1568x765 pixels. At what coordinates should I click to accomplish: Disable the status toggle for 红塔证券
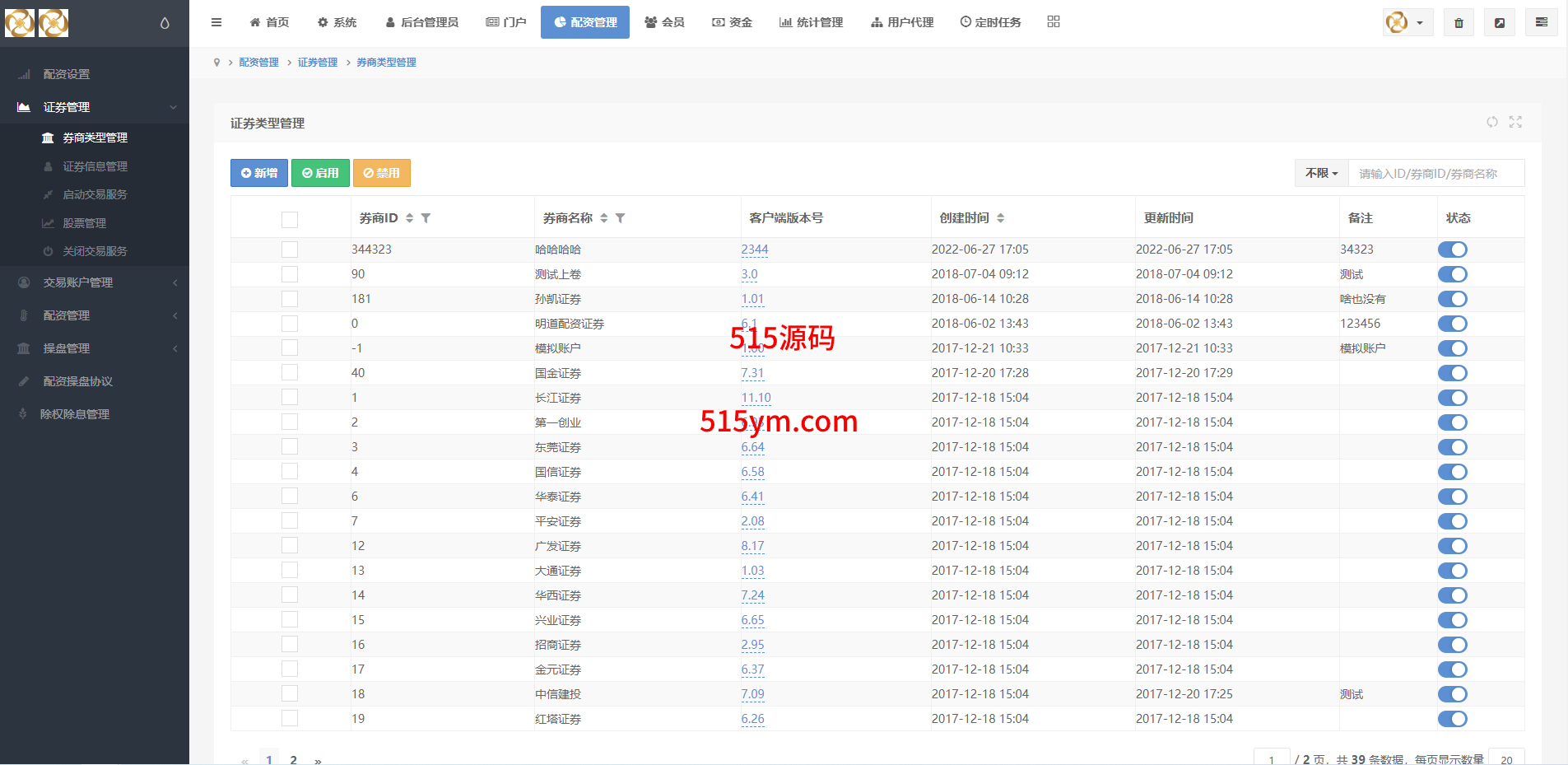(x=1453, y=719)
